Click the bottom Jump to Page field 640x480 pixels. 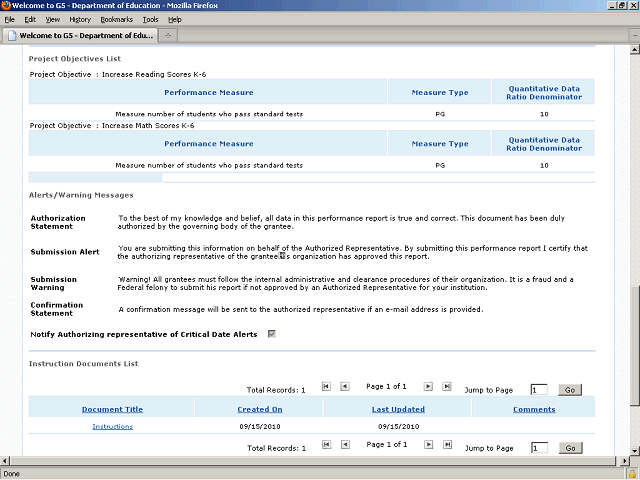pos(539,448)
